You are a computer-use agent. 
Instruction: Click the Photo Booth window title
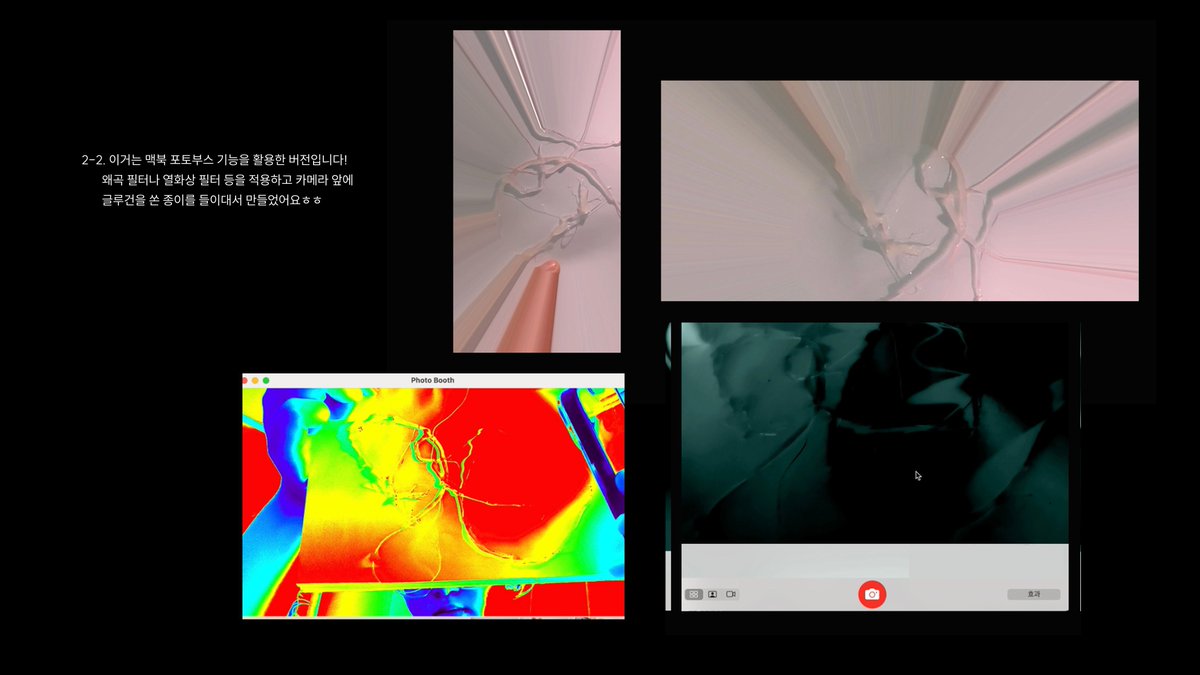click(x=432, y=380)
